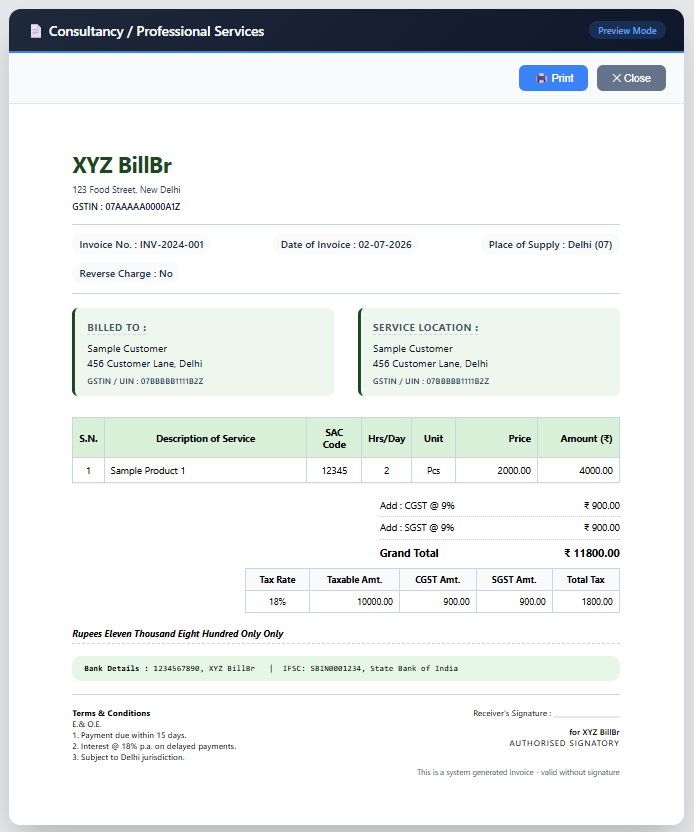Click the company name 'XYZ BillBr'

click(122, 165)
